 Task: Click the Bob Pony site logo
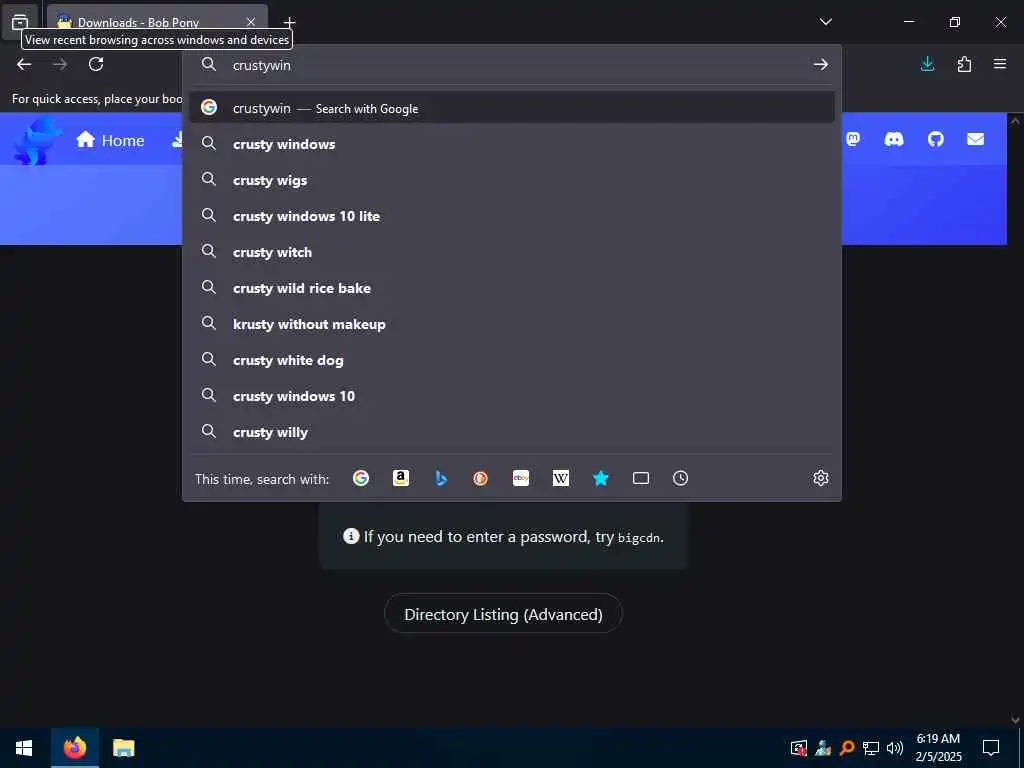37,140
